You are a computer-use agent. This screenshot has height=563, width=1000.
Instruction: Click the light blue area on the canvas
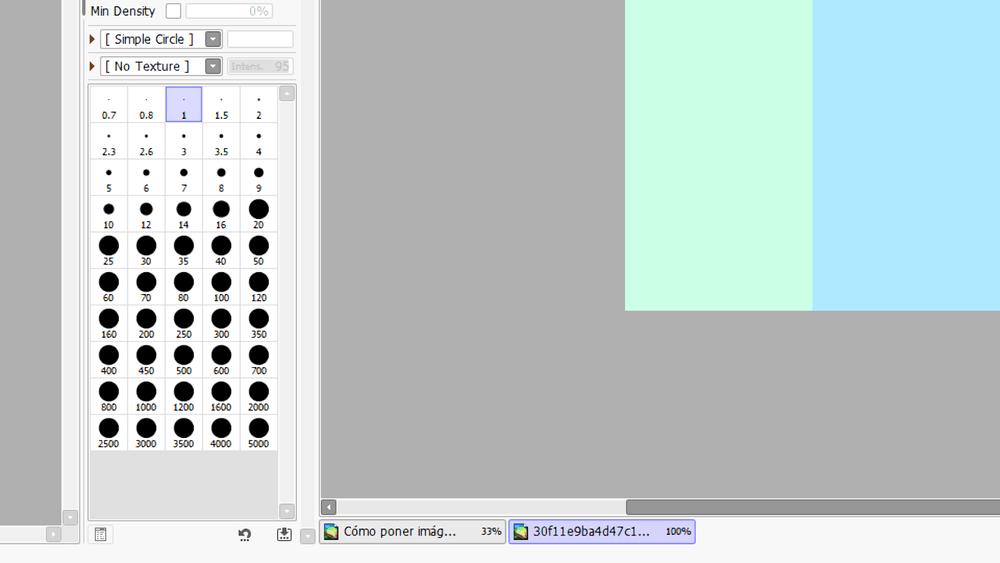point(906,155)
